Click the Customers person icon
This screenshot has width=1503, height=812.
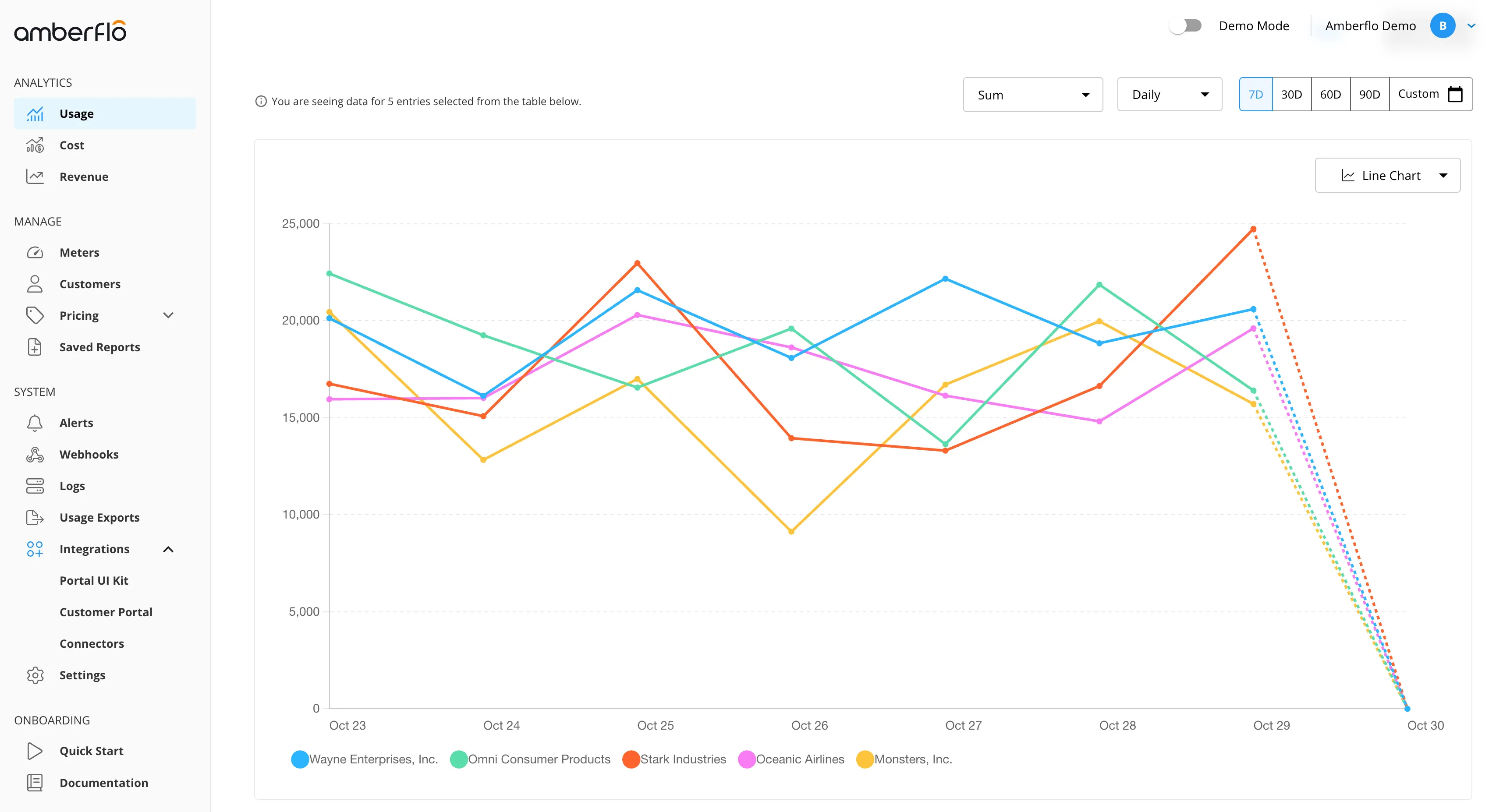pyautogui.click(x=35, y=284)
